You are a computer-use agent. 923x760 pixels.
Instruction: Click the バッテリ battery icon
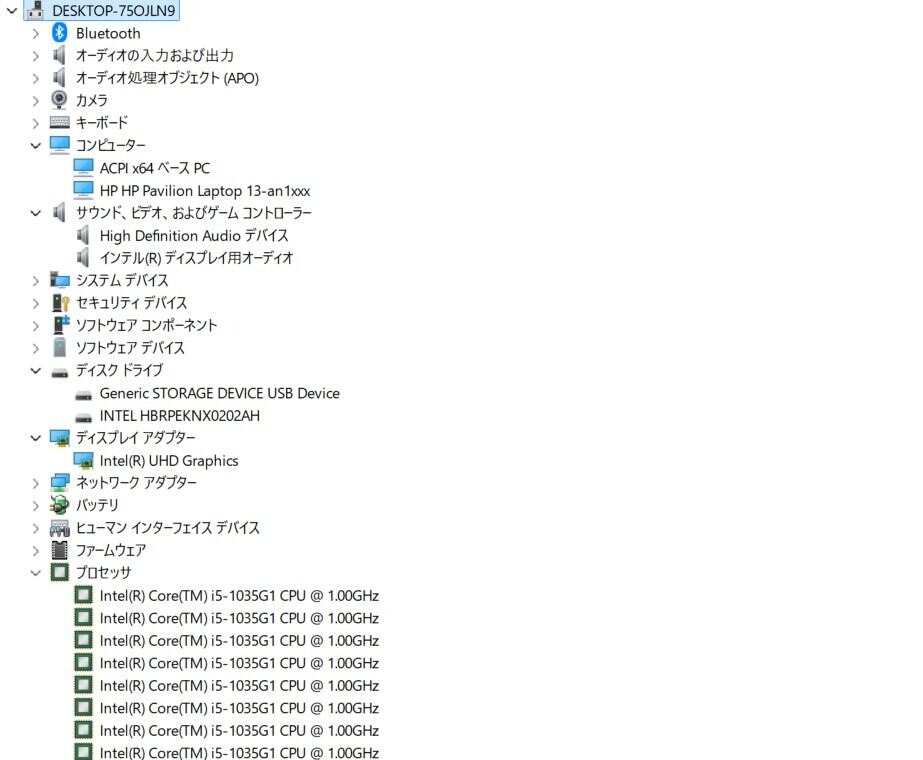(x=59, y=505)
